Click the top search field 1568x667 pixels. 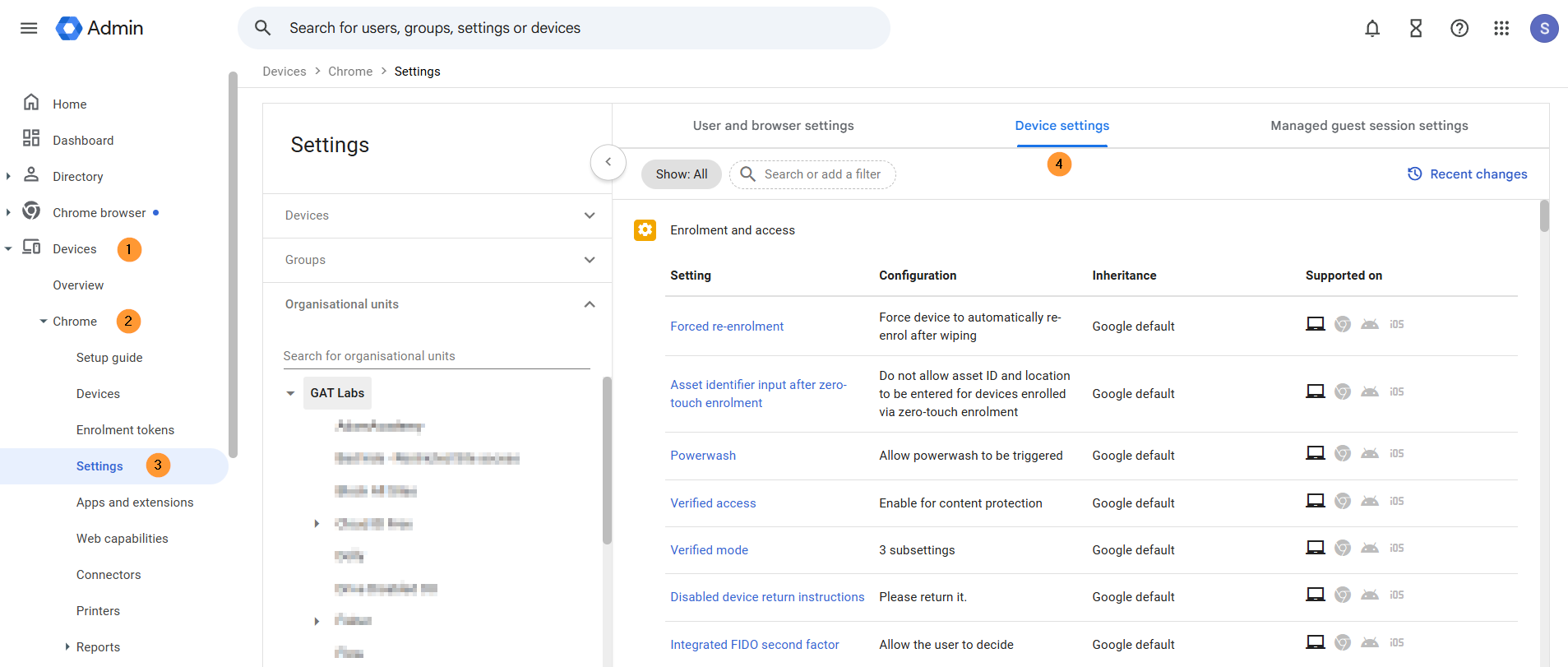point(564,28)
